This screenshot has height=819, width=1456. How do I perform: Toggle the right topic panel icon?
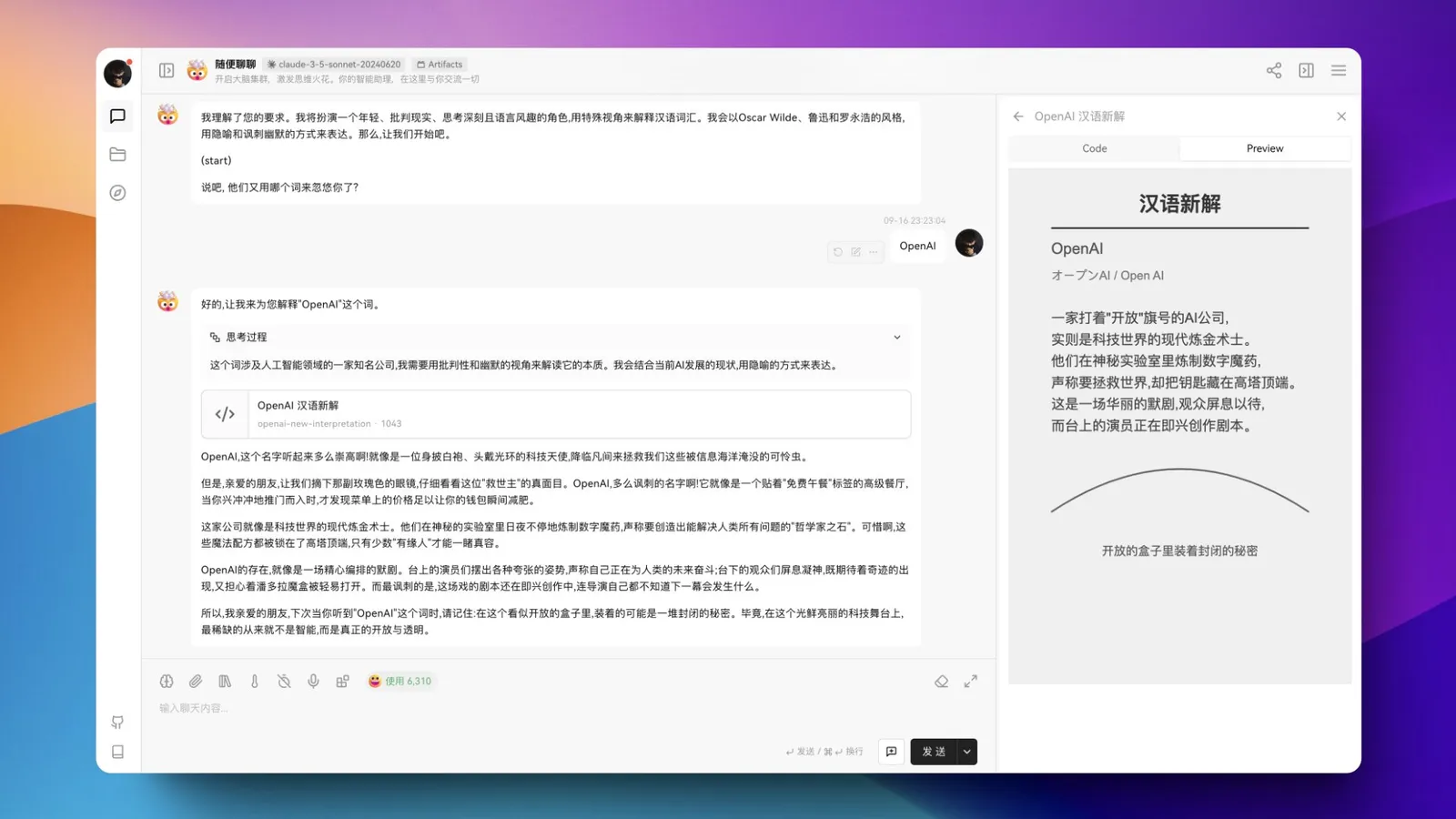tap(1306, 70)
